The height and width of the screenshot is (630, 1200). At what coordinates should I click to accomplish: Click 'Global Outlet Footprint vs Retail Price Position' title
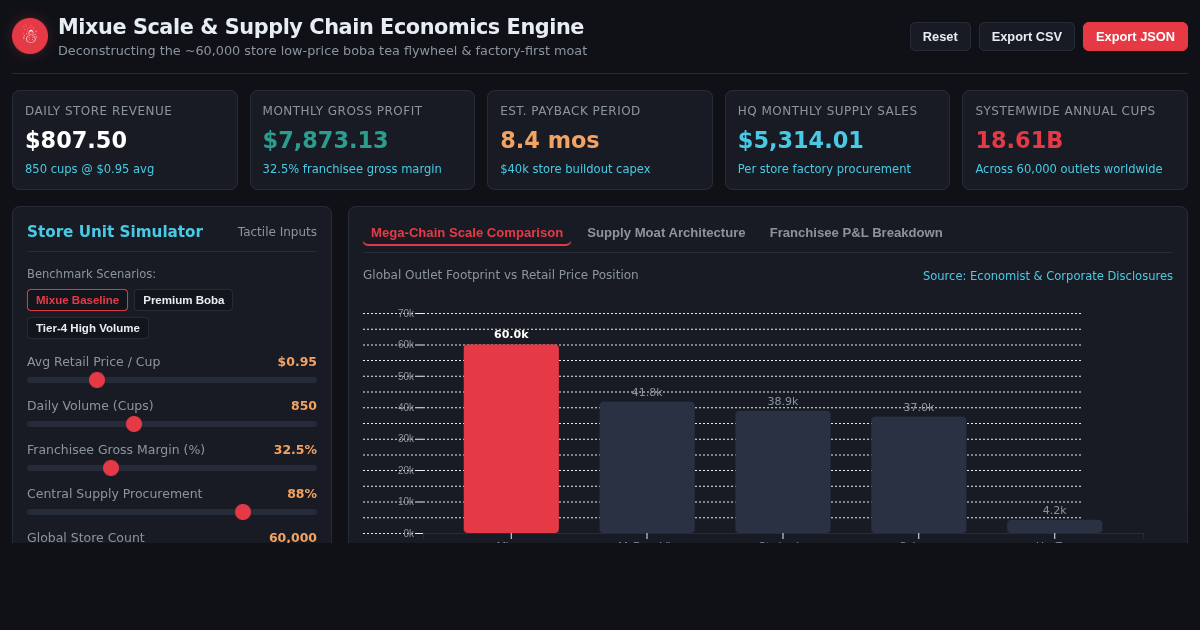(501, 275)
